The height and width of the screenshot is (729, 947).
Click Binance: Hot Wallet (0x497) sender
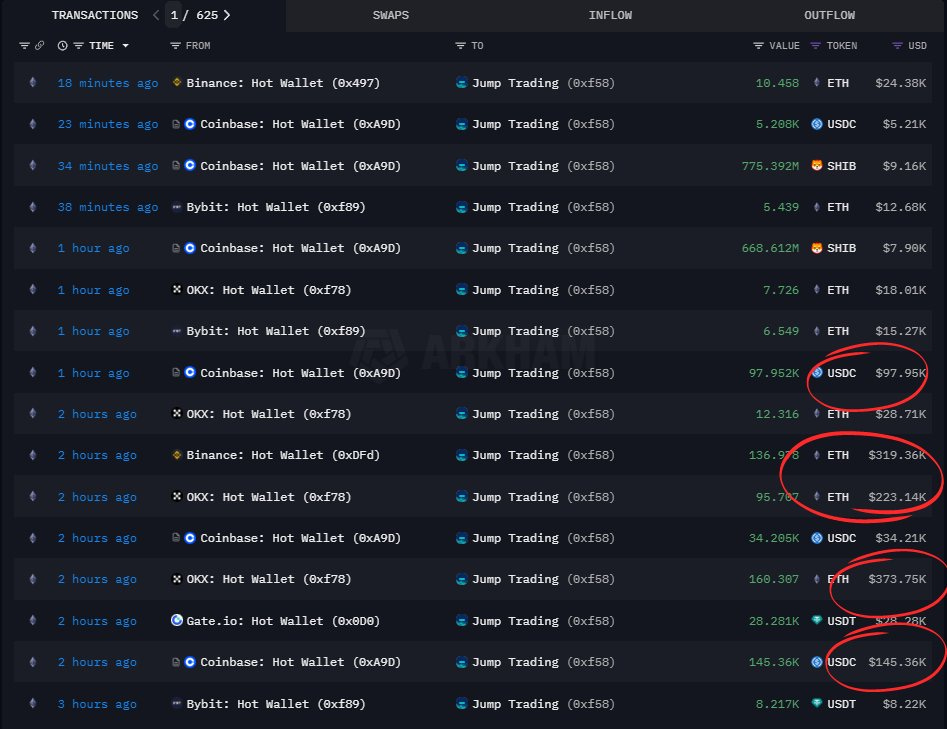coord(283,83)
